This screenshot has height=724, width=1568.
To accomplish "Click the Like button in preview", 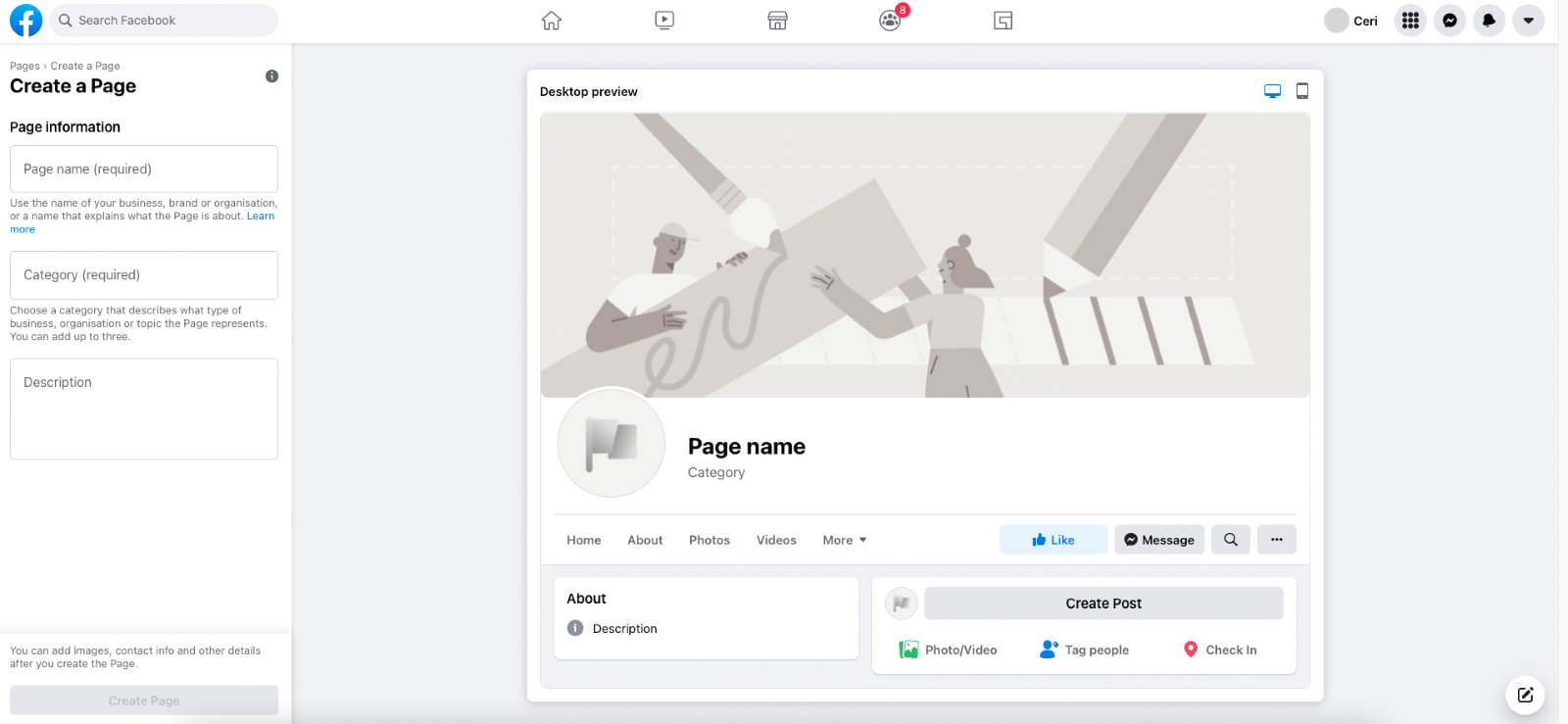I will [x=1053, y=540].
